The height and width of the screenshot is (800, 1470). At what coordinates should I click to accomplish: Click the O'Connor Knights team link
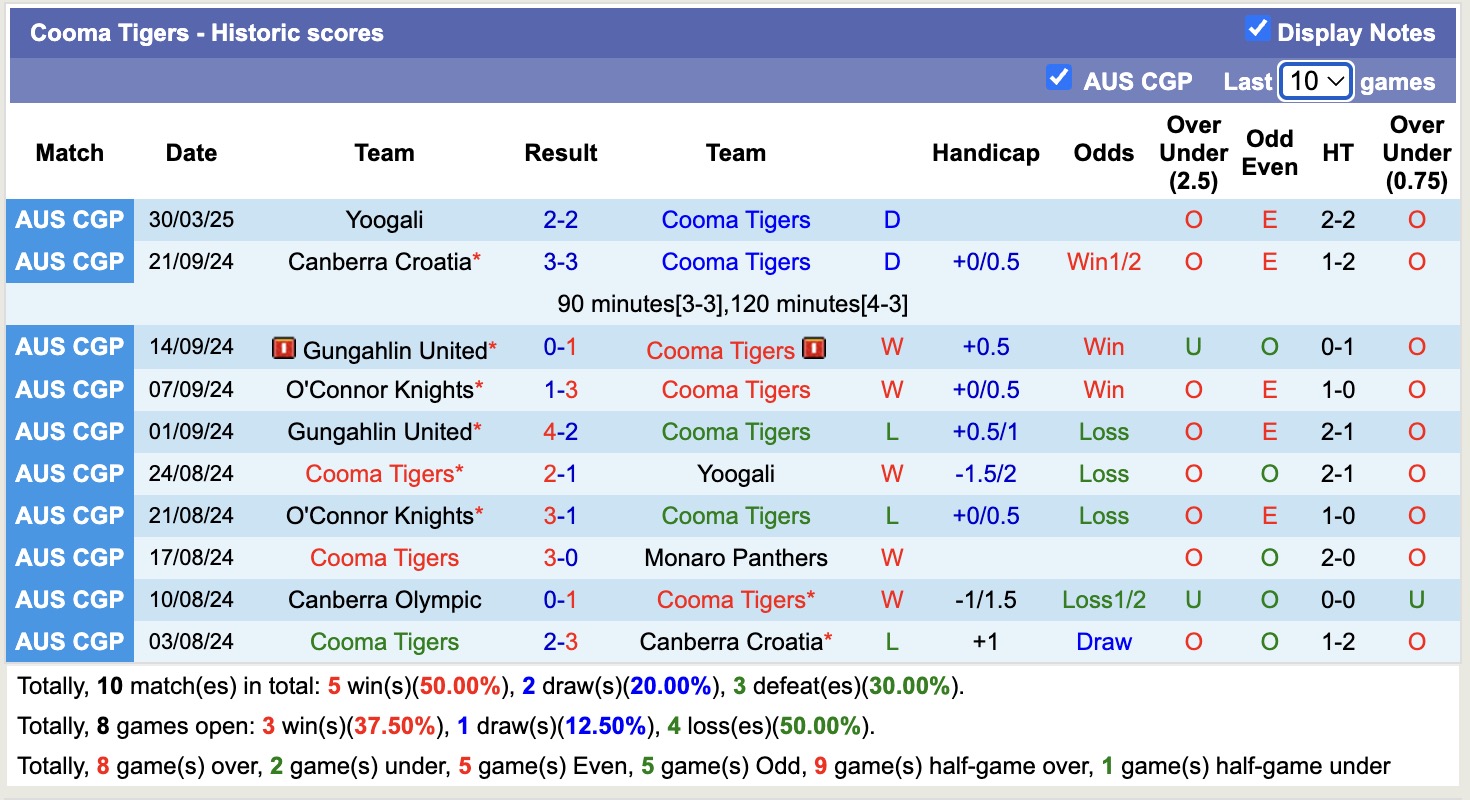(377, 390)
